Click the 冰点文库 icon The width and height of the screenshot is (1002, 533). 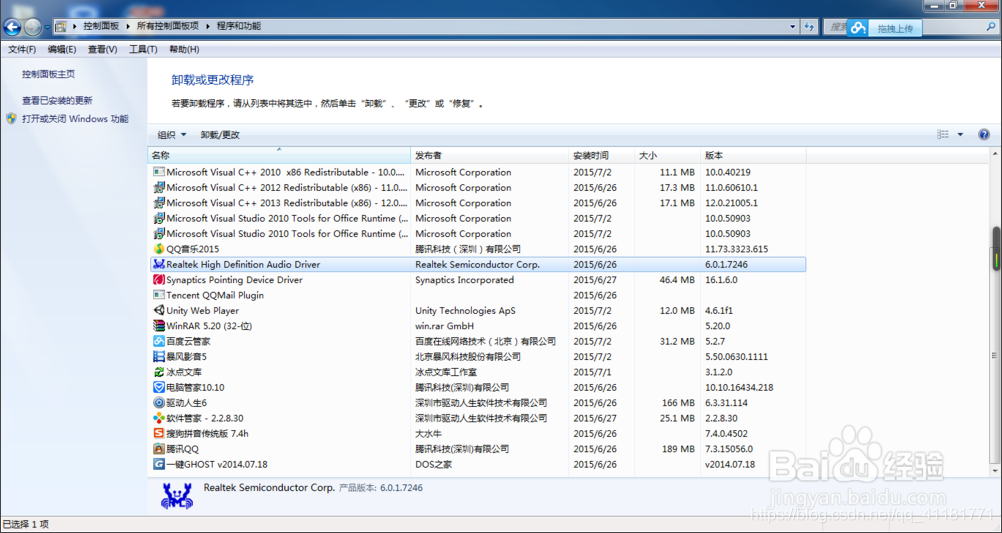click(x=159, y=371)
